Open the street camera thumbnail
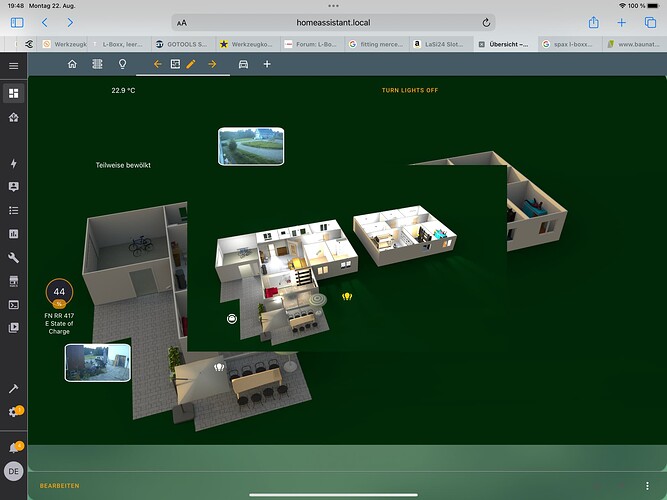The height and width of the screenshot is (500, 667). (x=251, y=146)
